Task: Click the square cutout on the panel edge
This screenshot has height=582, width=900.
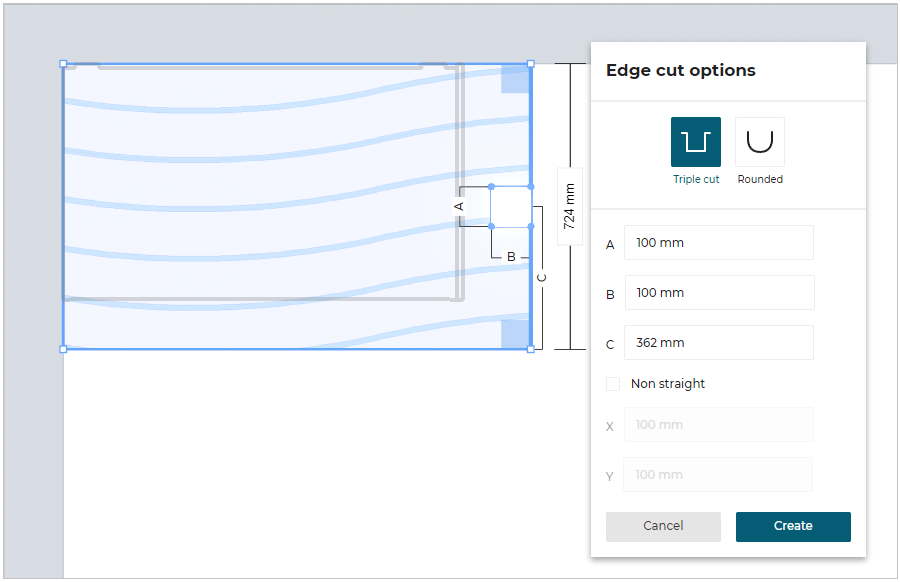Action: [x=509, y=207]
